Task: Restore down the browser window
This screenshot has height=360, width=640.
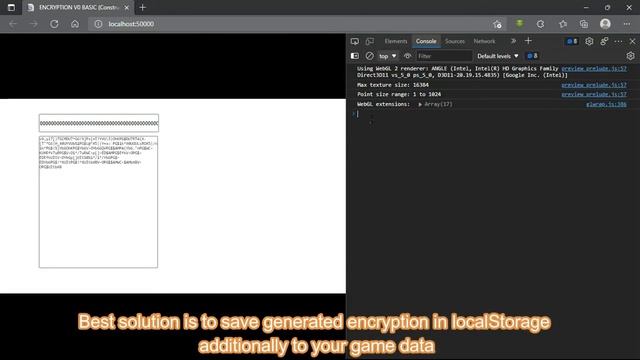Action: point(607,7)
